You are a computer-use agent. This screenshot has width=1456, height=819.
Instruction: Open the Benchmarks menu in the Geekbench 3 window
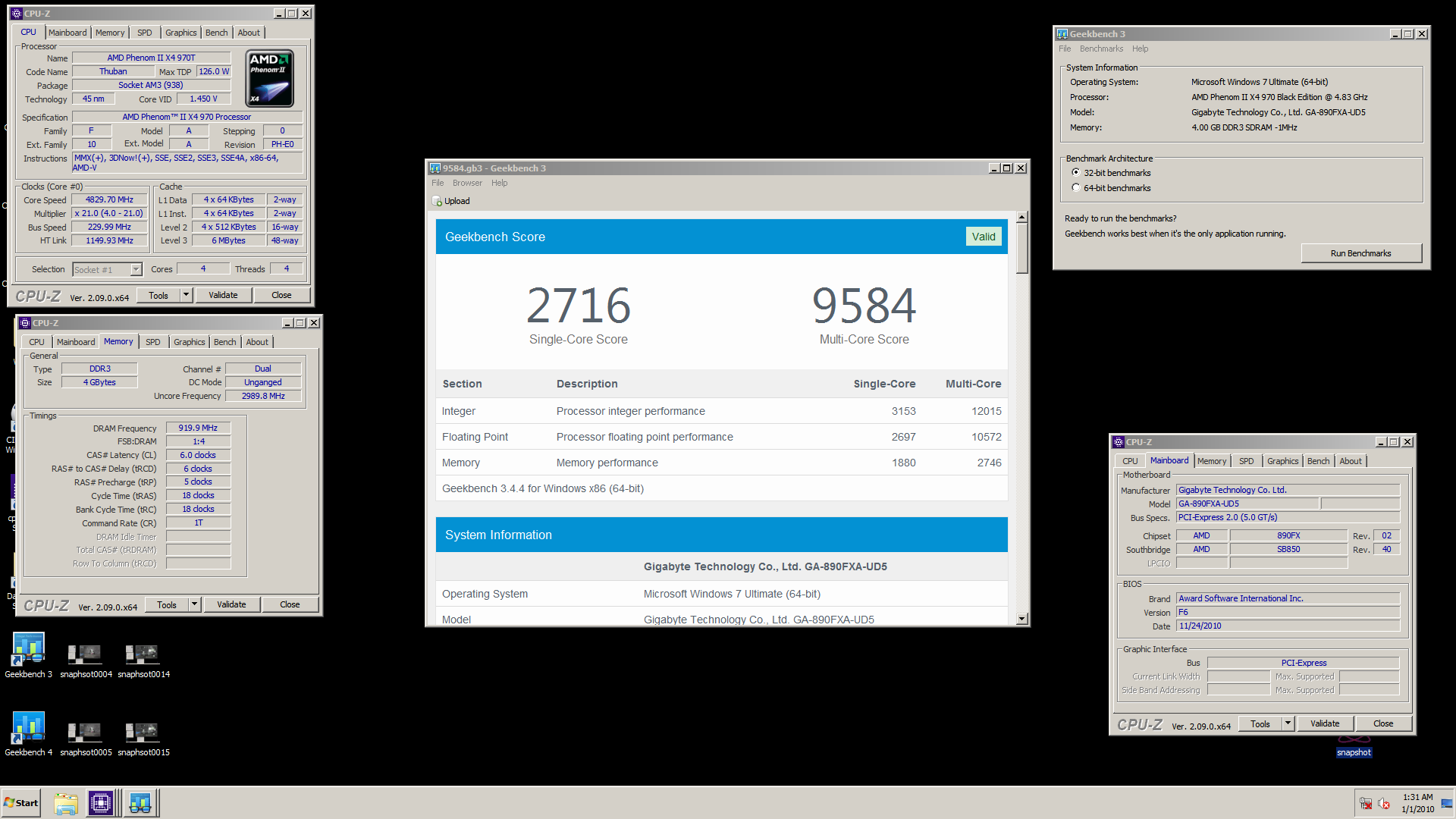[x=1101, y=49]
